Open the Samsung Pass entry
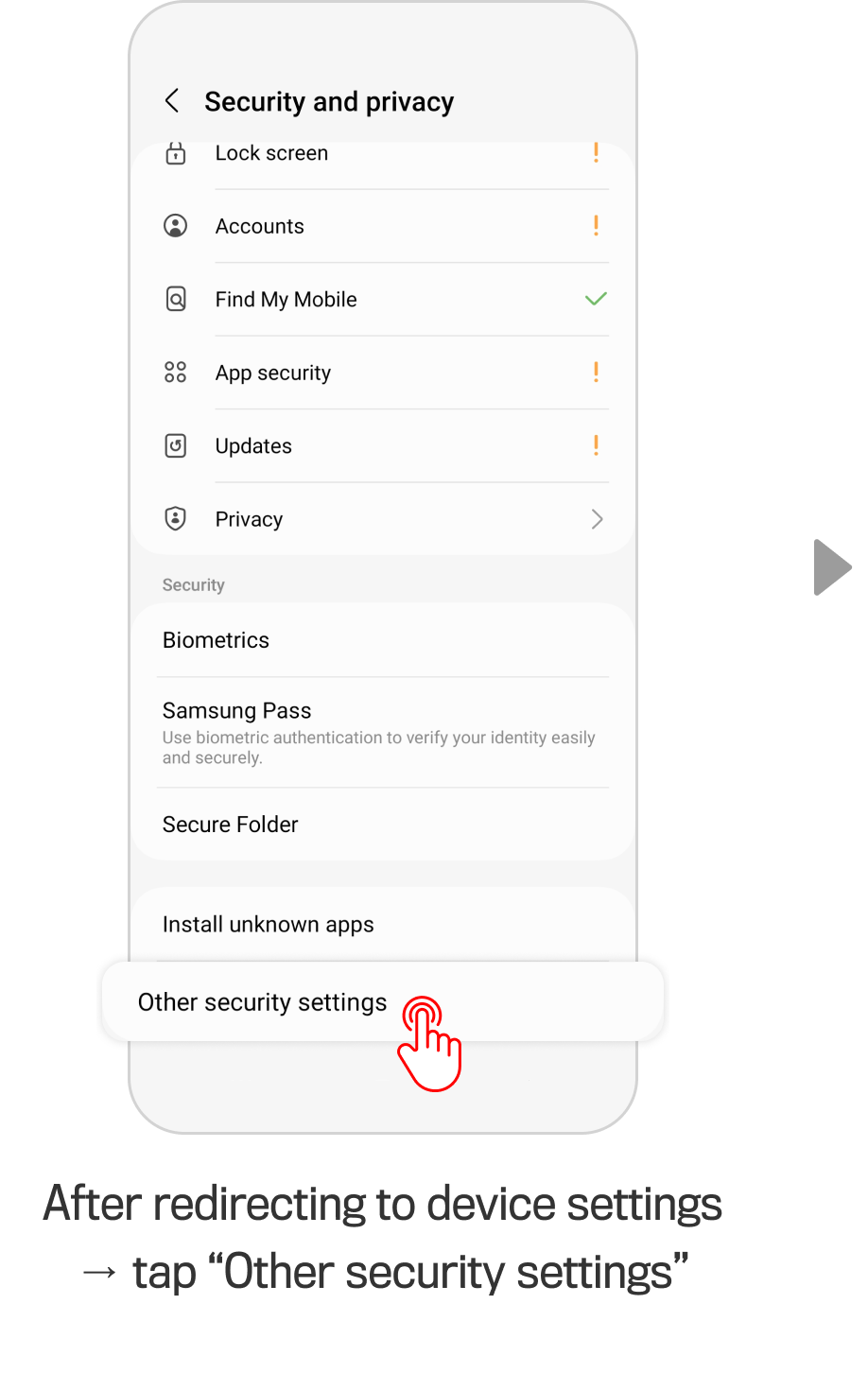 (237, 711)
